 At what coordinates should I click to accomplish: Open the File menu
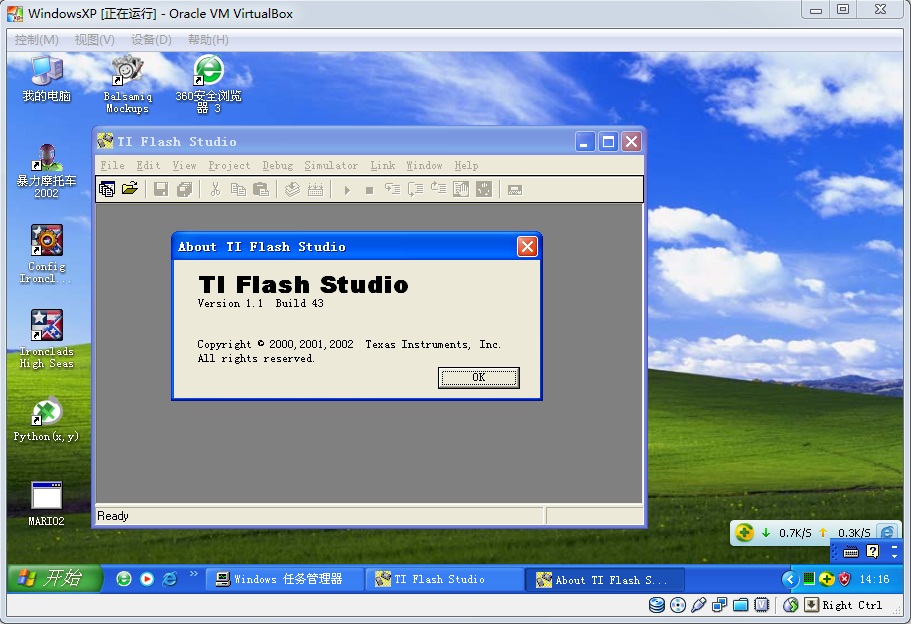point(112,166)
